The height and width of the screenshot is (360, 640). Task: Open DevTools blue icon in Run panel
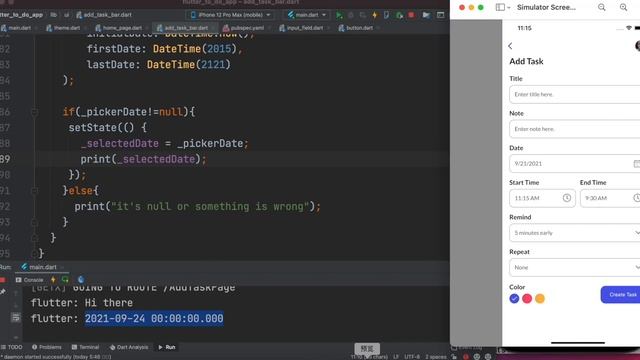pyautogui.click(x=81, y=280)
